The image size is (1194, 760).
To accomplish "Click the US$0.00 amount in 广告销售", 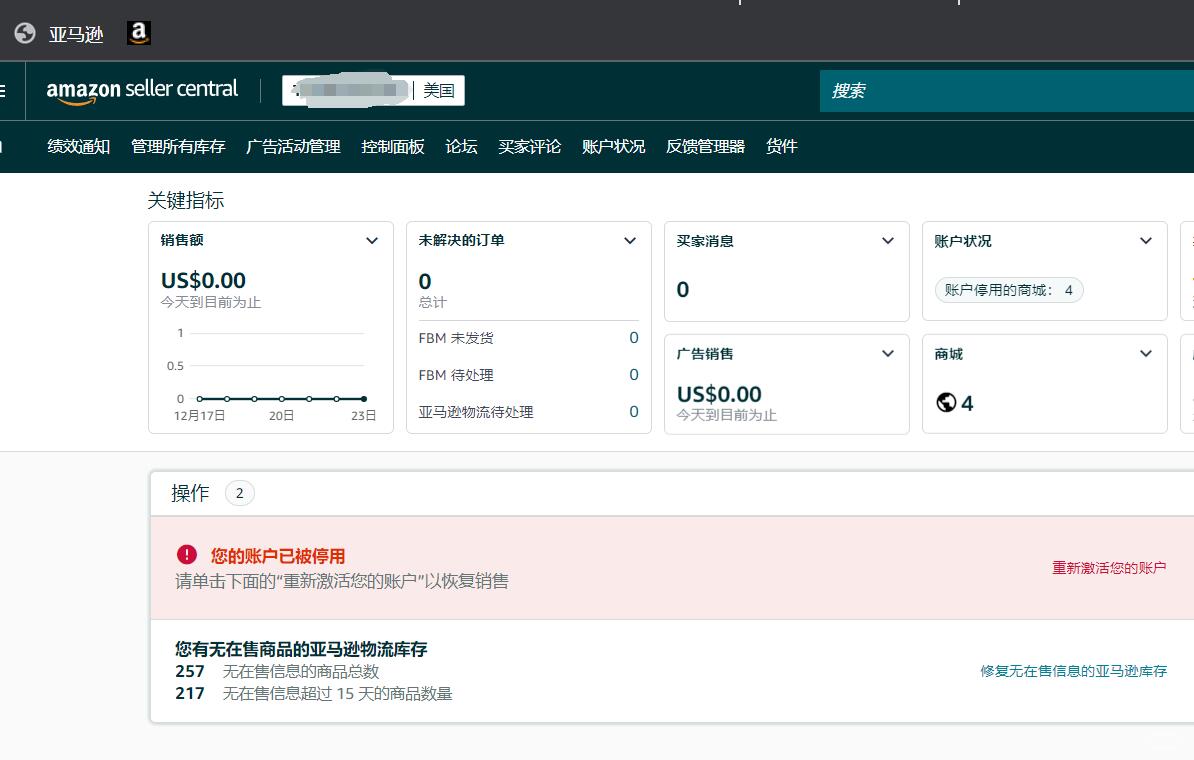I will click(x=720, y=394).
